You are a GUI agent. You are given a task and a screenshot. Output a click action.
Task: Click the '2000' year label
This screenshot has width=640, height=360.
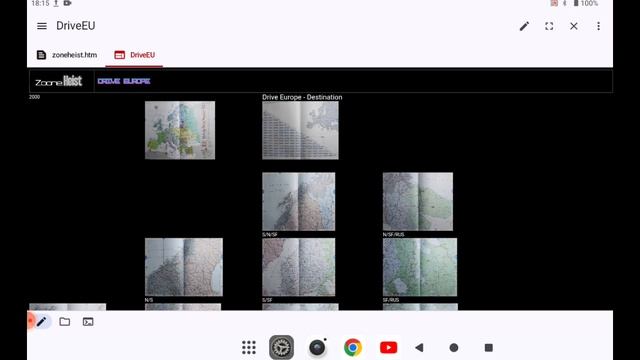34,97
